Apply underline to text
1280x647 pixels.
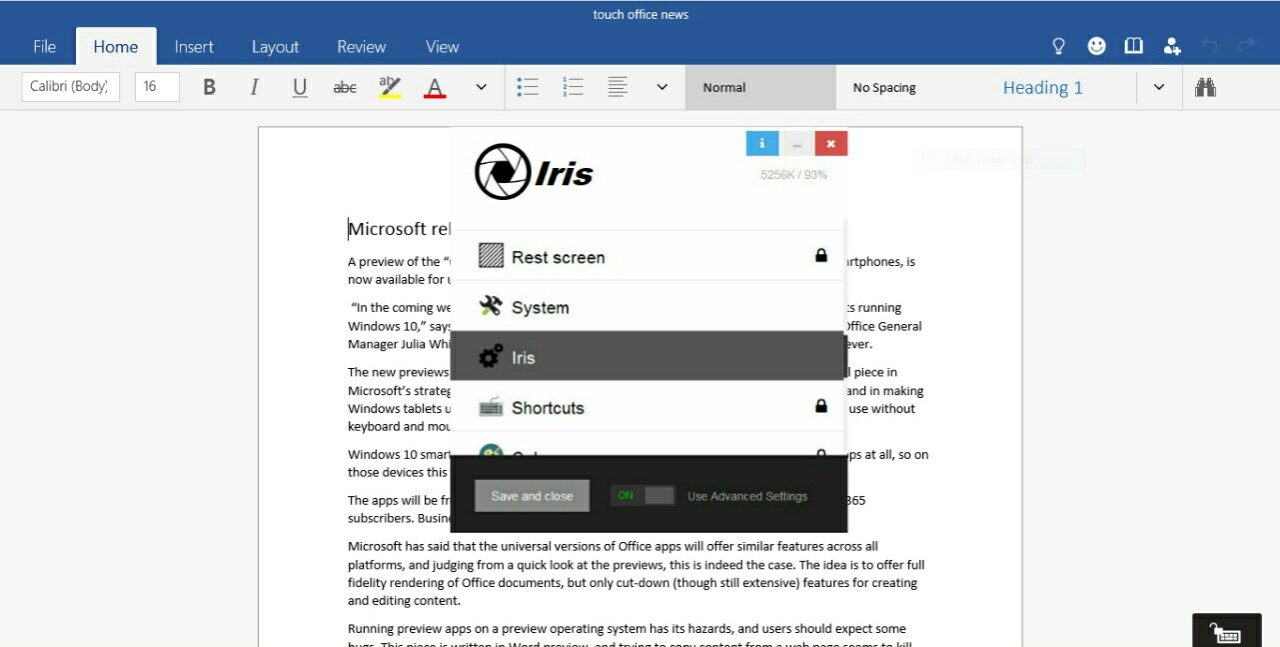(x=299, y=87)
